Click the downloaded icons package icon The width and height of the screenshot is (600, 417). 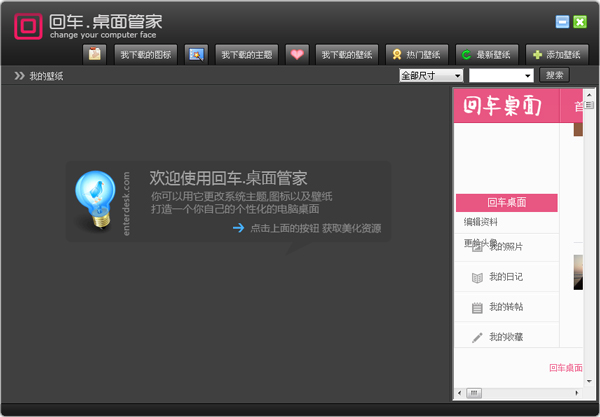point(95,54)
